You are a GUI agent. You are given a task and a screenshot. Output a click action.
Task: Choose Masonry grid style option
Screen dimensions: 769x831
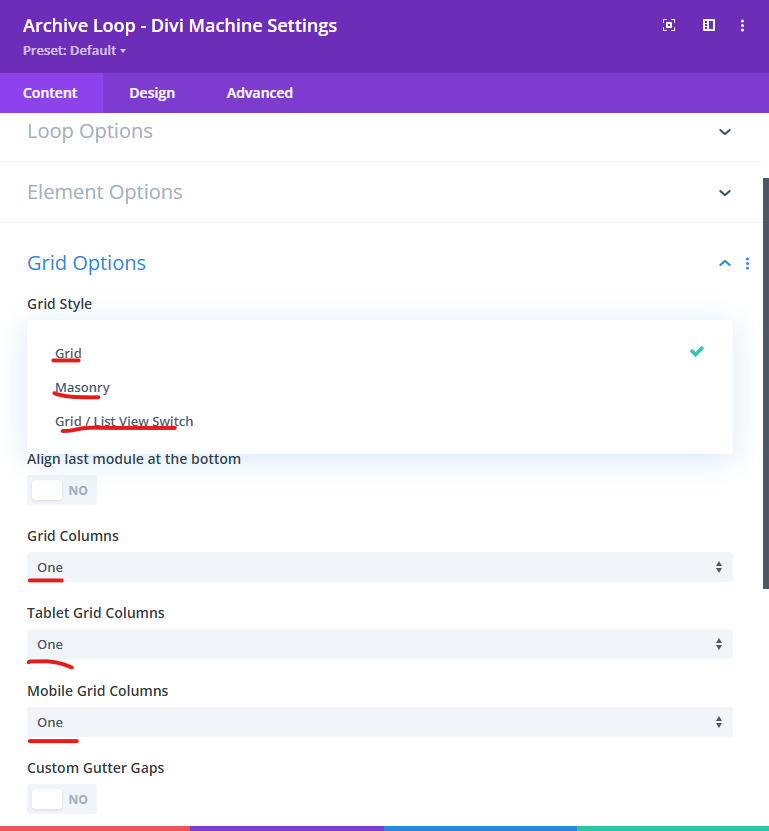[x=83, y=387]
